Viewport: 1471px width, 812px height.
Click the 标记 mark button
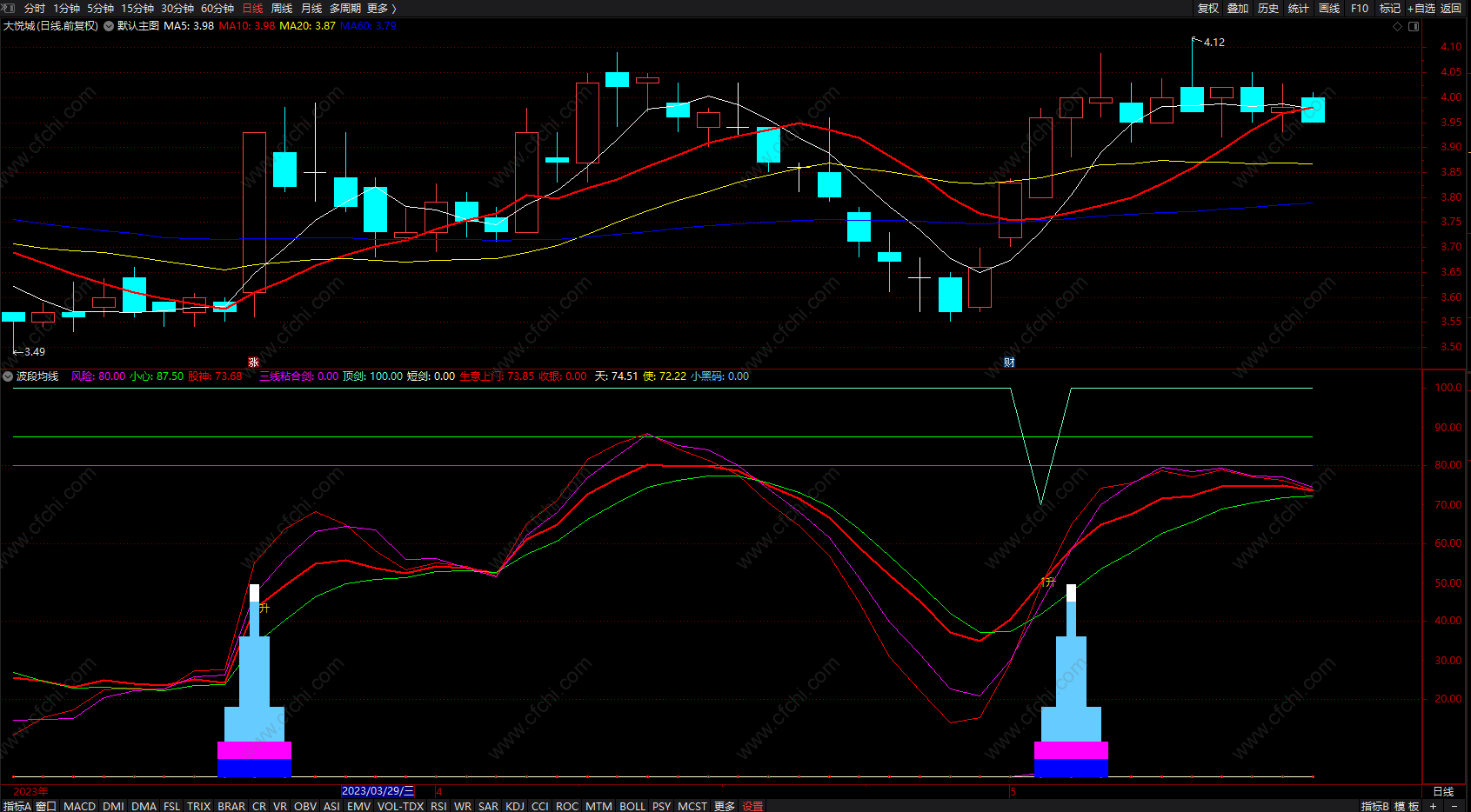click(1390, 8)
